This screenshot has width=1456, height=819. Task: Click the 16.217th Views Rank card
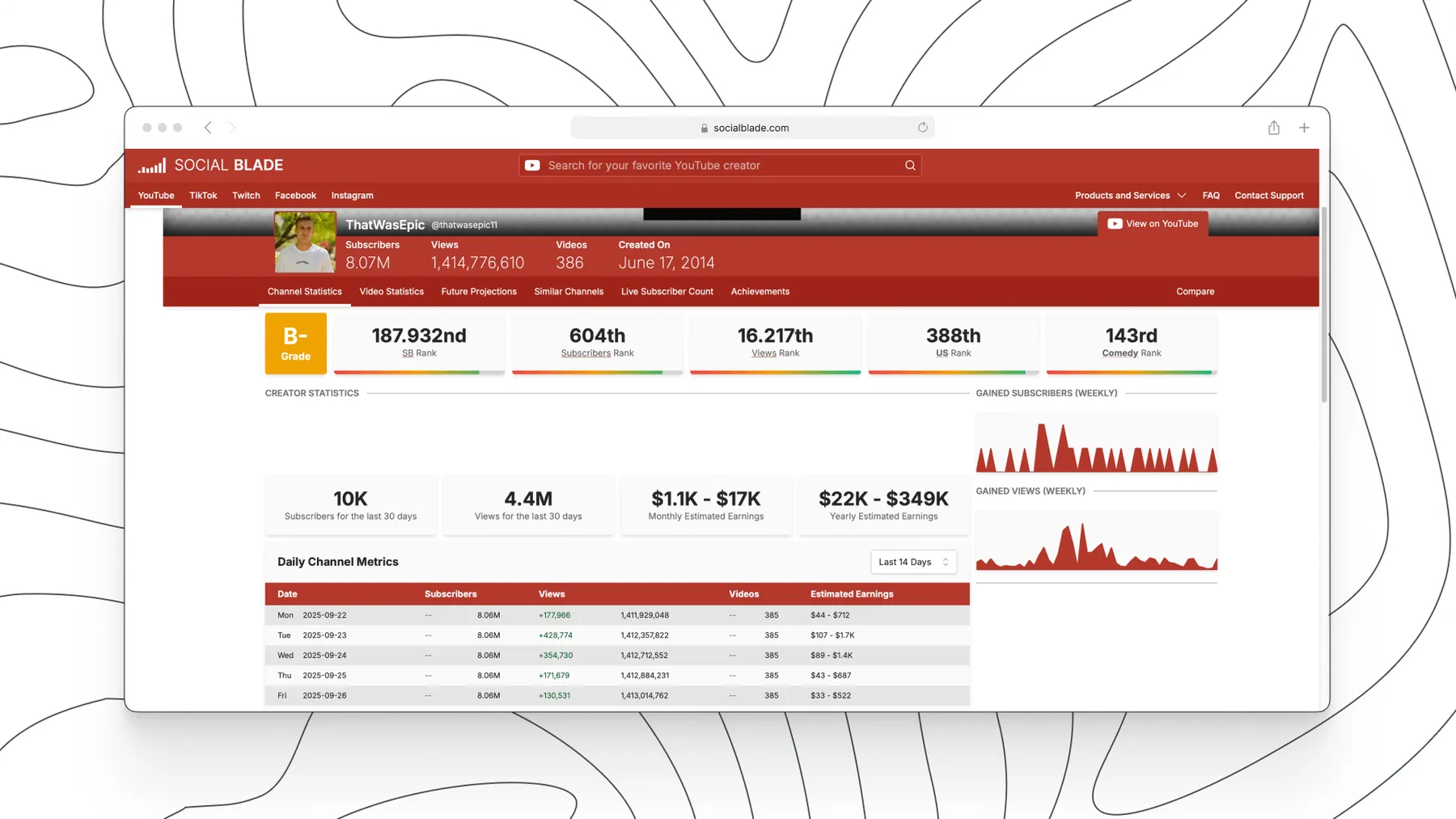pos(775,344)
